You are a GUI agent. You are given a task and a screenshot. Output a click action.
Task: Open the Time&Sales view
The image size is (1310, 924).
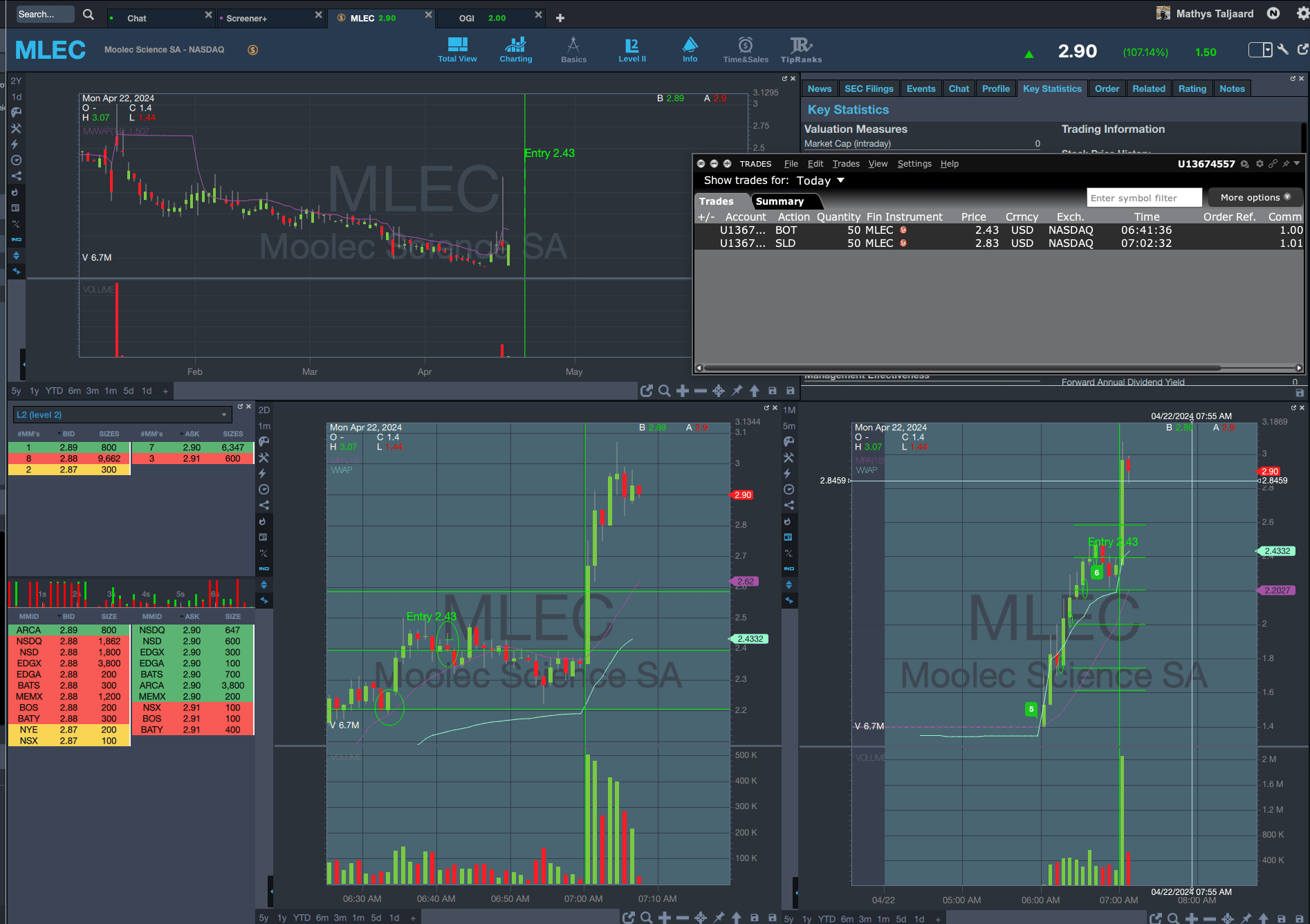[x=745, y=50]
